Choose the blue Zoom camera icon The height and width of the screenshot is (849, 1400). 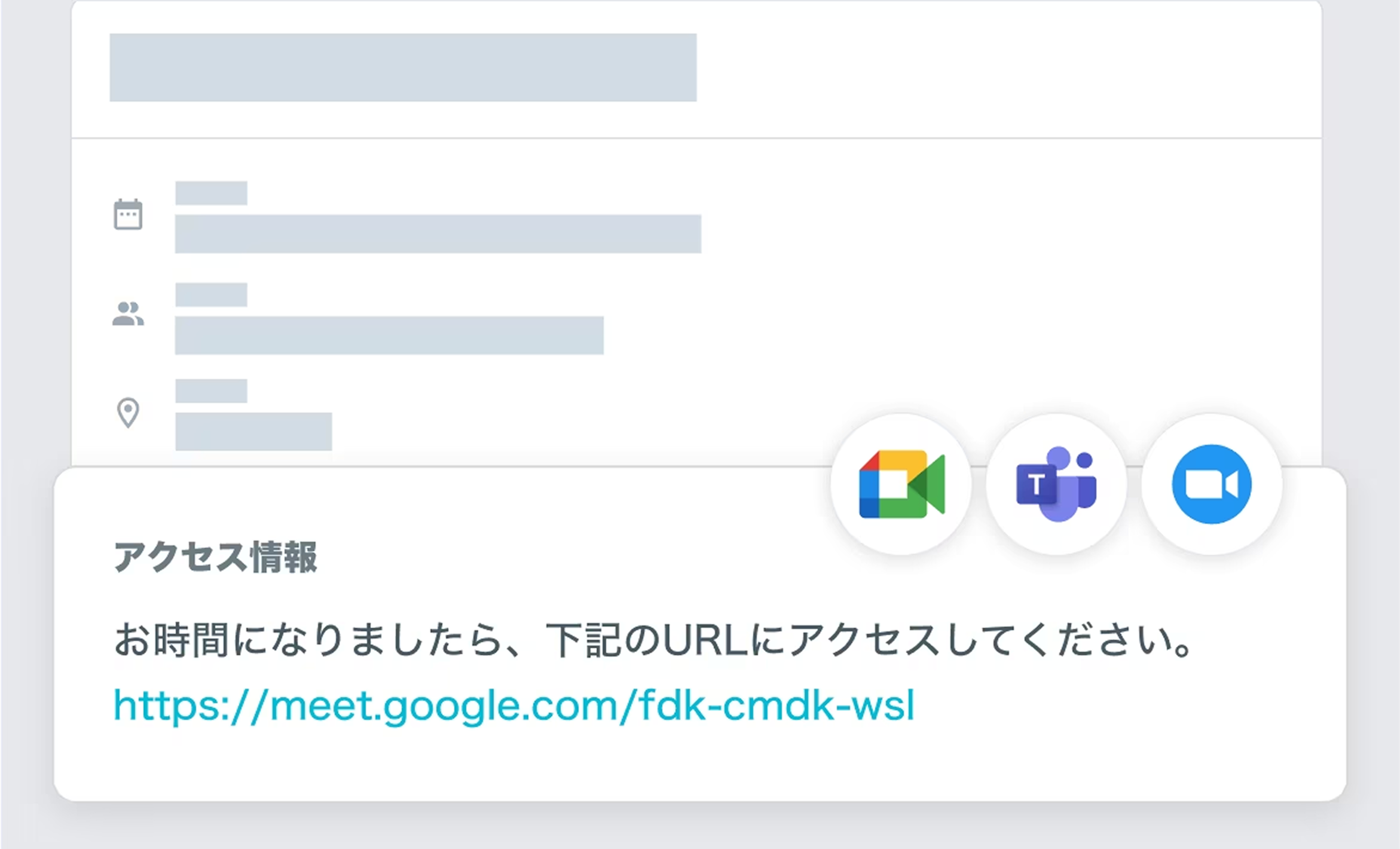click(1212, 484)
